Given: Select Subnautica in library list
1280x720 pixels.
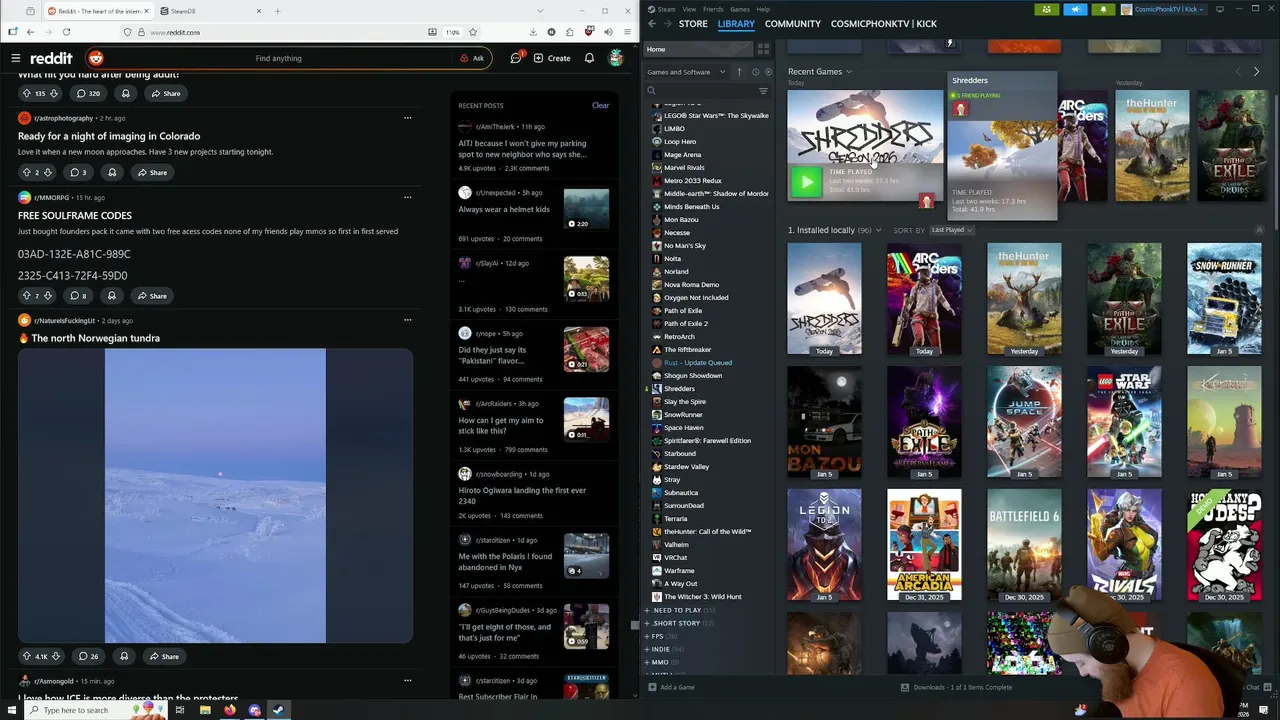Looking at the screenshot, I should [x=681, y=493].
